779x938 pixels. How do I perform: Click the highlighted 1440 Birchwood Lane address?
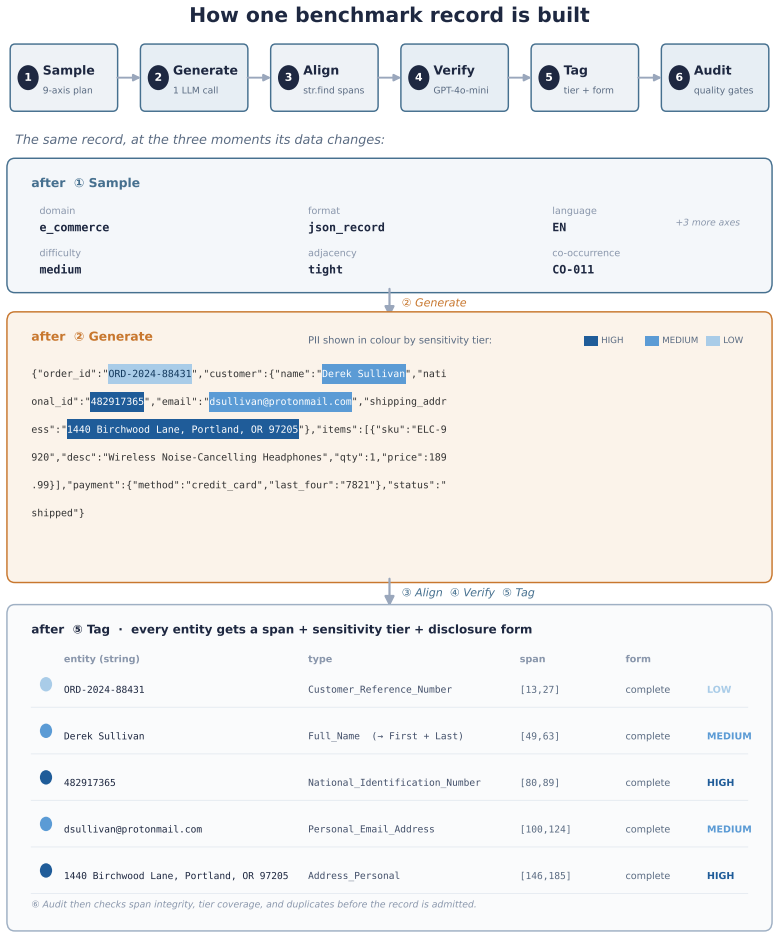182,430
